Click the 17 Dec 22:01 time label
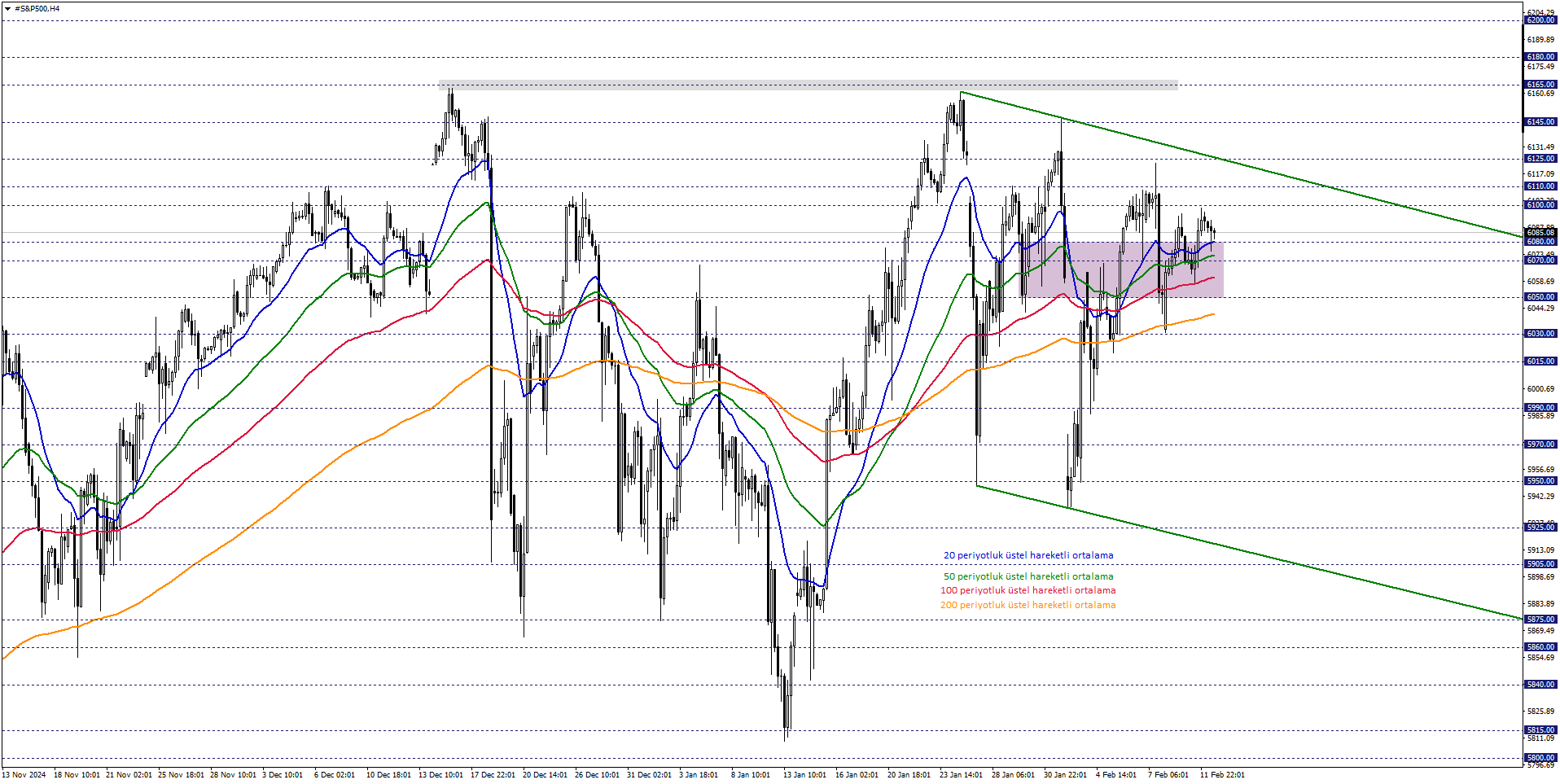The width and height of the screenshot is (1560, 784). coord(493,774)
